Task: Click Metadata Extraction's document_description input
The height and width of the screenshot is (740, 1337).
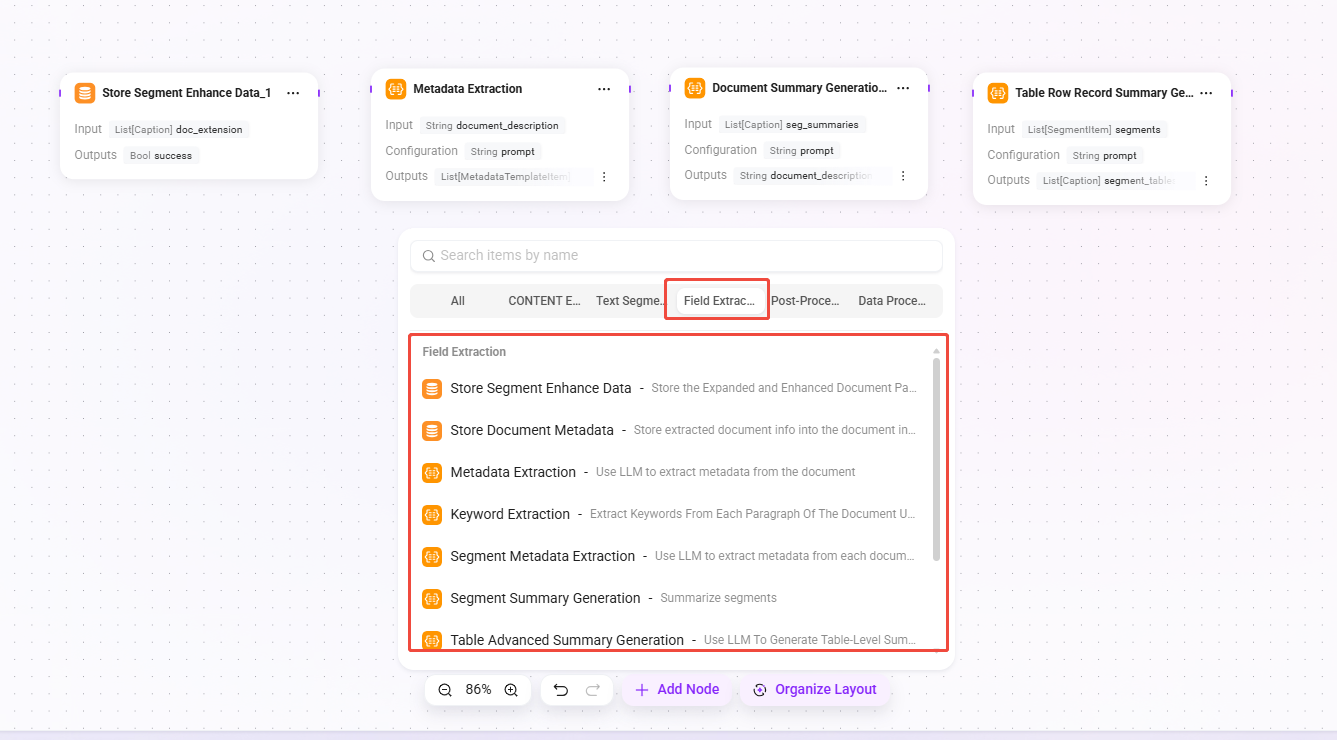Action: pos(492,126)
